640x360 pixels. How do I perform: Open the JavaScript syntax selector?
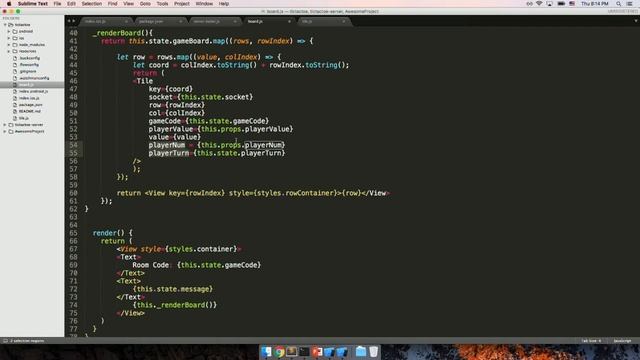click(622, 340)
